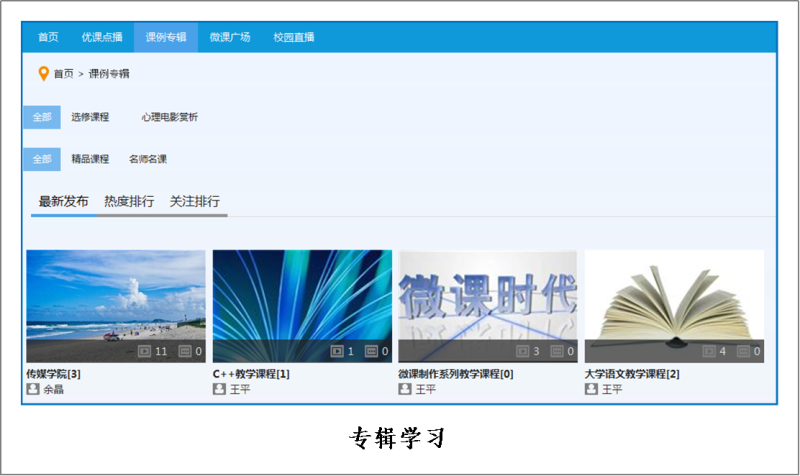Click 课例专辑 in the breadcrumb
Image resolution: width=800 pixels, height=476 pixels.
[109, 74]
